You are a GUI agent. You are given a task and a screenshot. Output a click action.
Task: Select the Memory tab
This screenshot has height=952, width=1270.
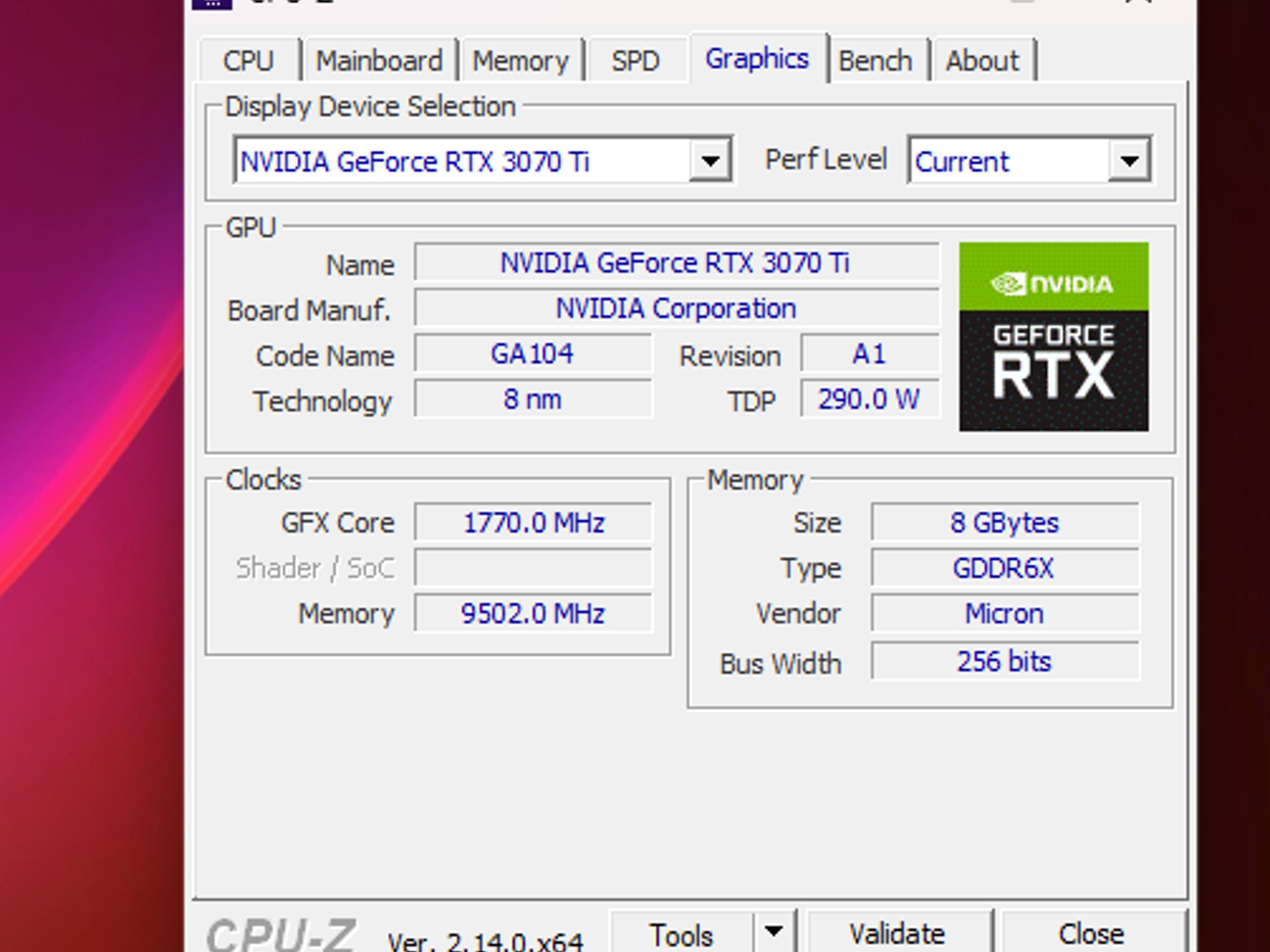coord(521,61)
